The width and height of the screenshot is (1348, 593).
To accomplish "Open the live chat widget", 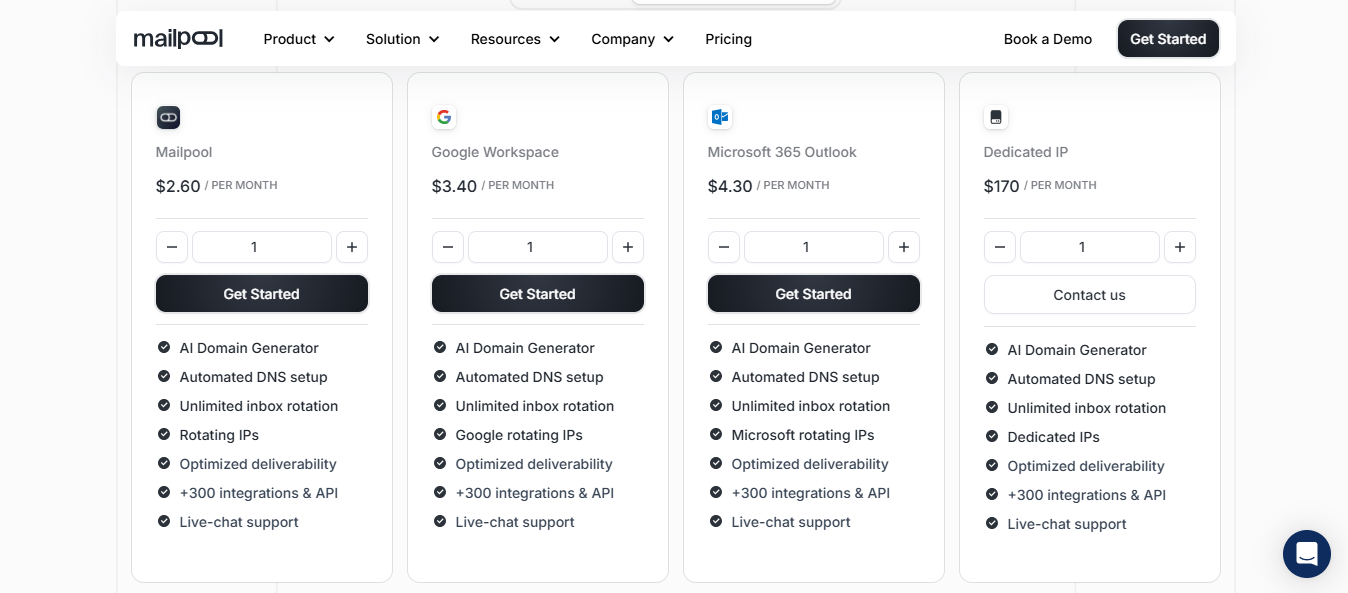I will [x=1307, y=554].
